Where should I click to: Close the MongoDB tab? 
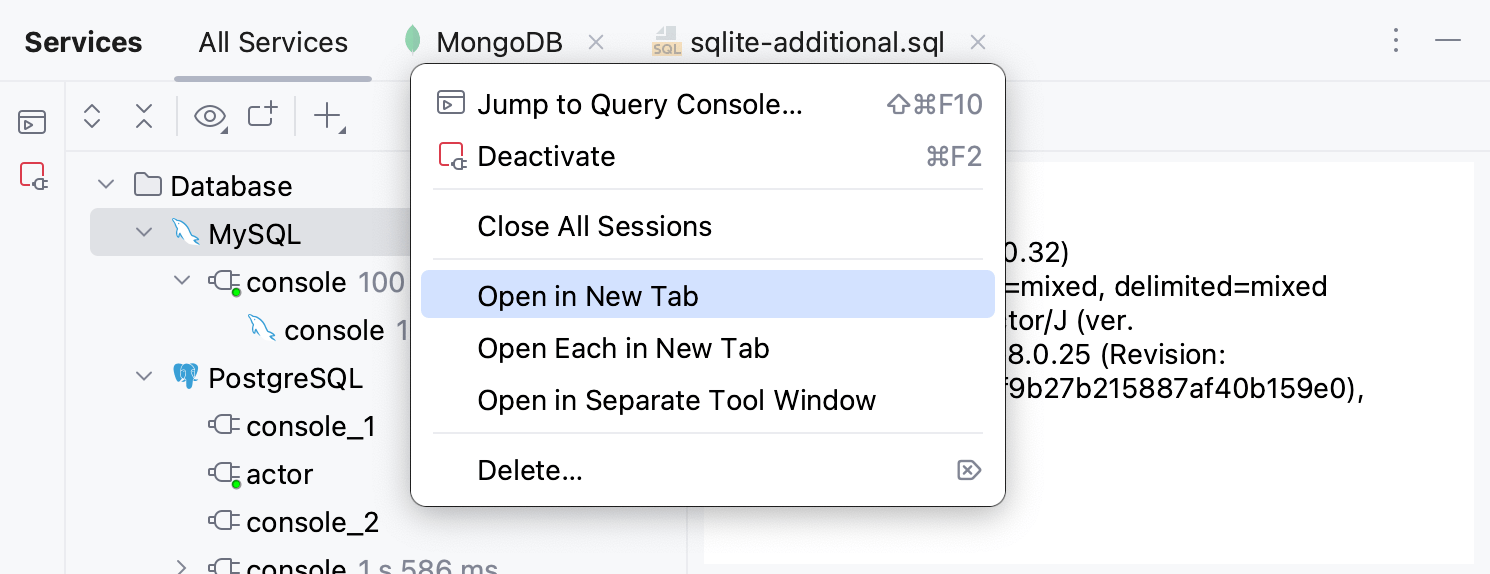(x=596, y=42)
